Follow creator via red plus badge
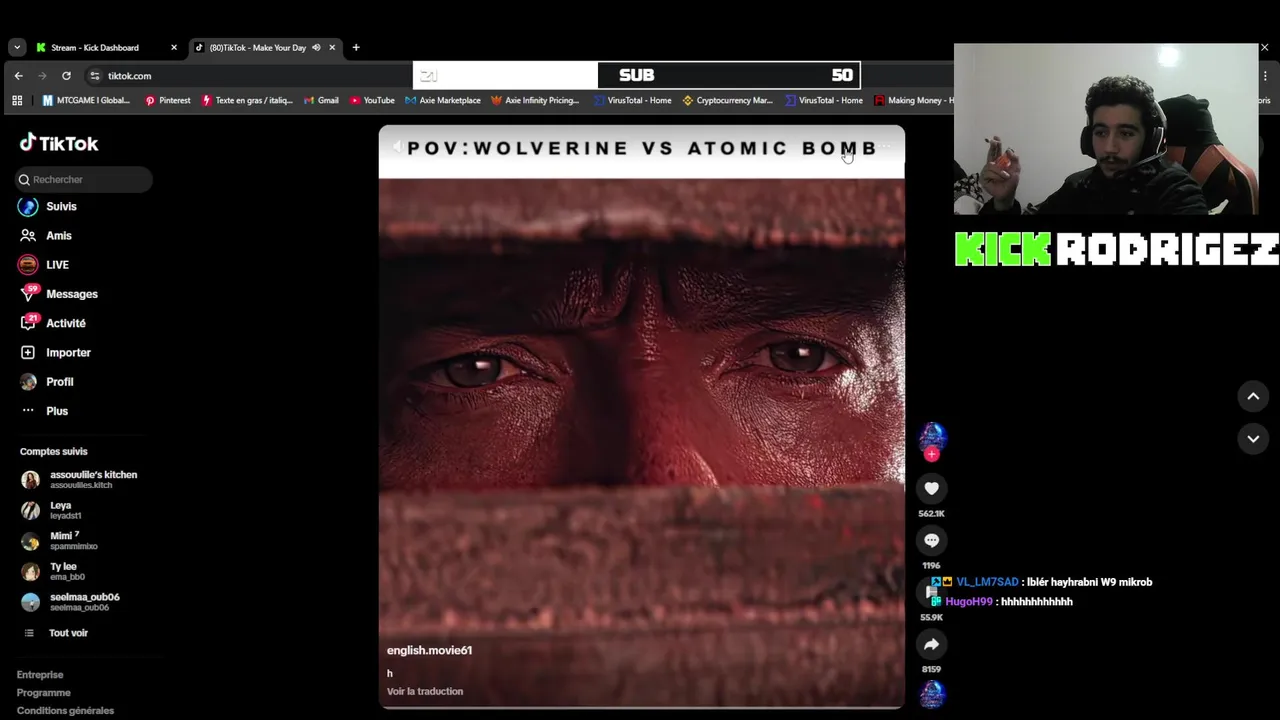 (x=932, y=454)
